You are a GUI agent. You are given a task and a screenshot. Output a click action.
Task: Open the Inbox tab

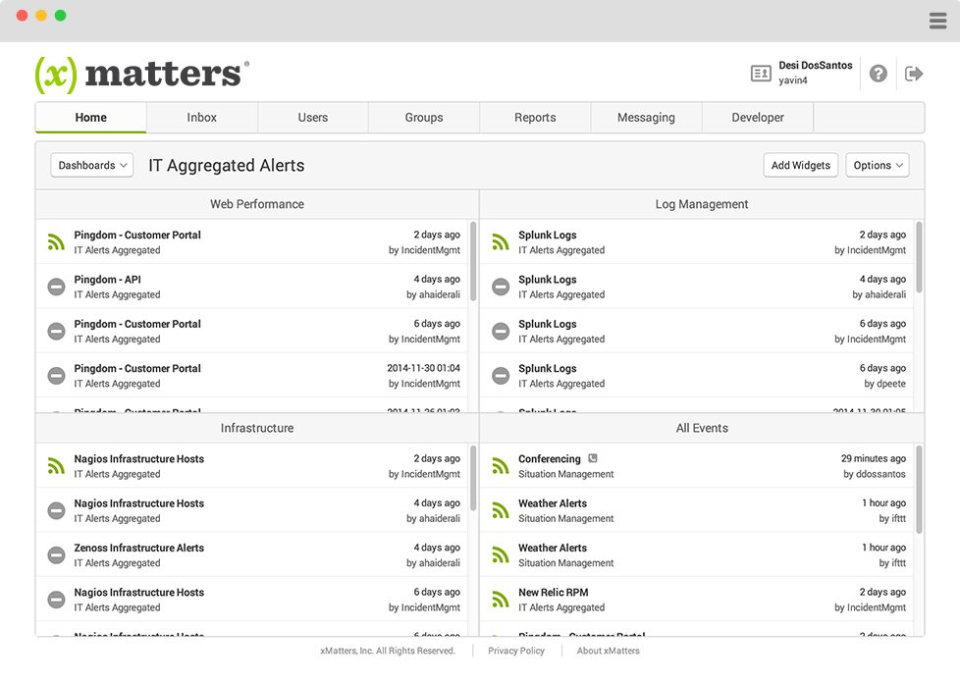201,118
